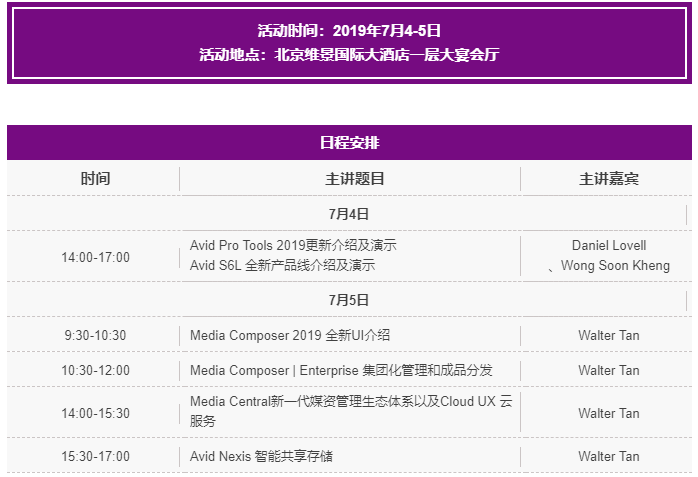This screenshot has width=698, height=477.
Task: Click Walter Tan in the 14:00-15:30 row
Action: pyautogui.click(x=609, y=413)
